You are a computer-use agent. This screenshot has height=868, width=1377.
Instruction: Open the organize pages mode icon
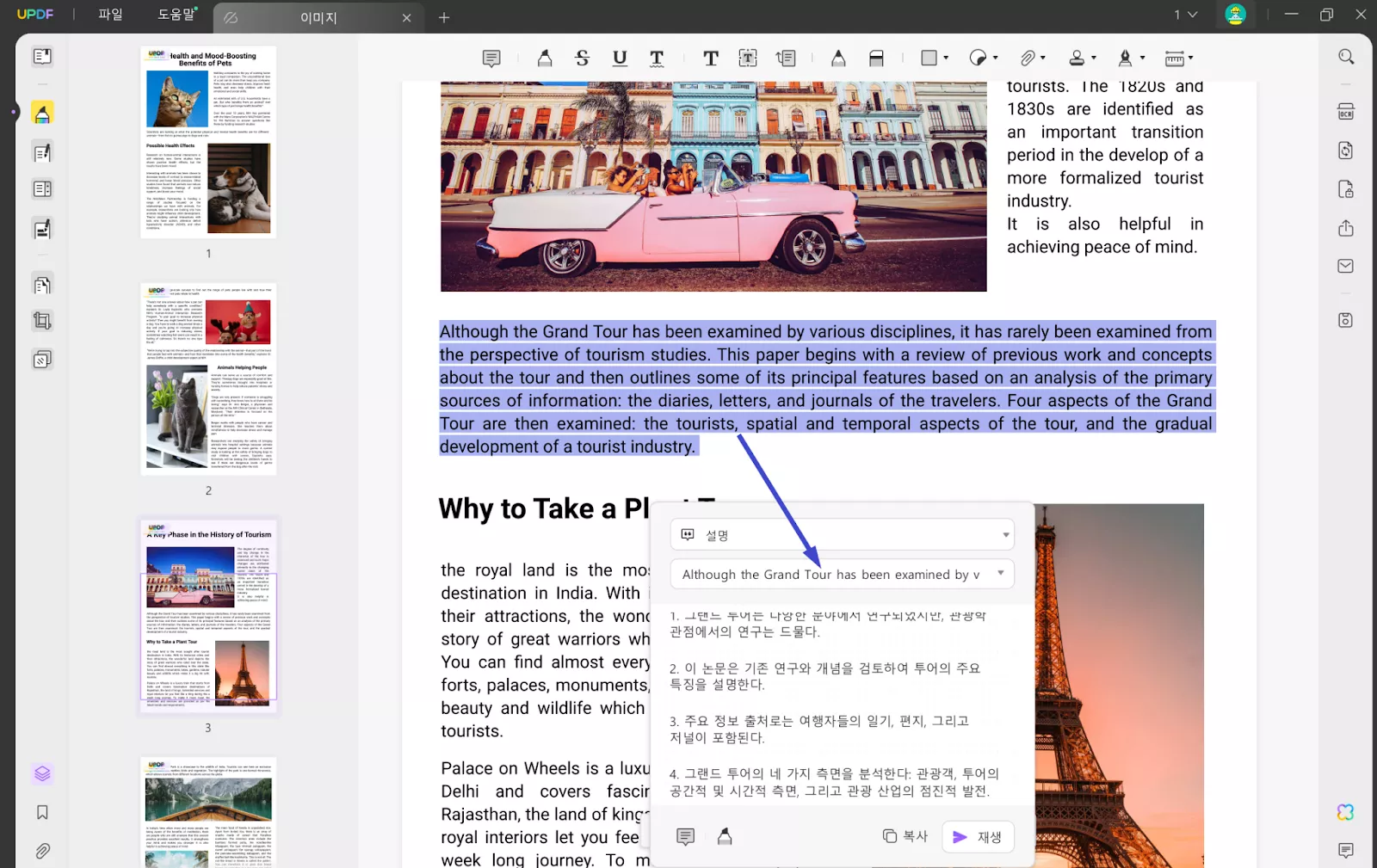(x=42, y=285)
